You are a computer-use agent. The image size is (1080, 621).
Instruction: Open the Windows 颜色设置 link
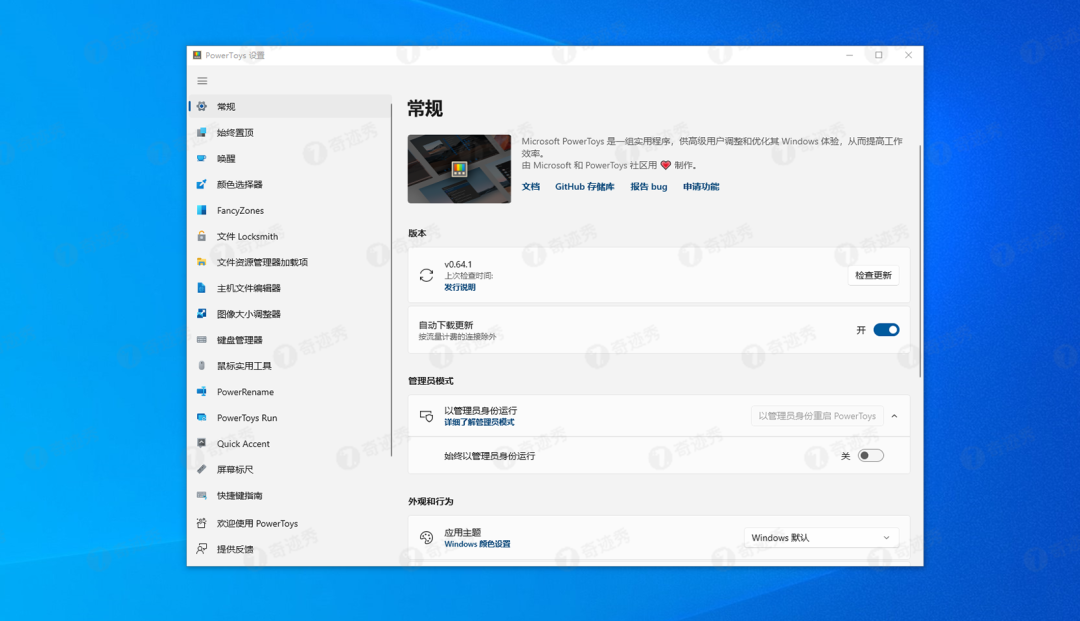(477, 544)
